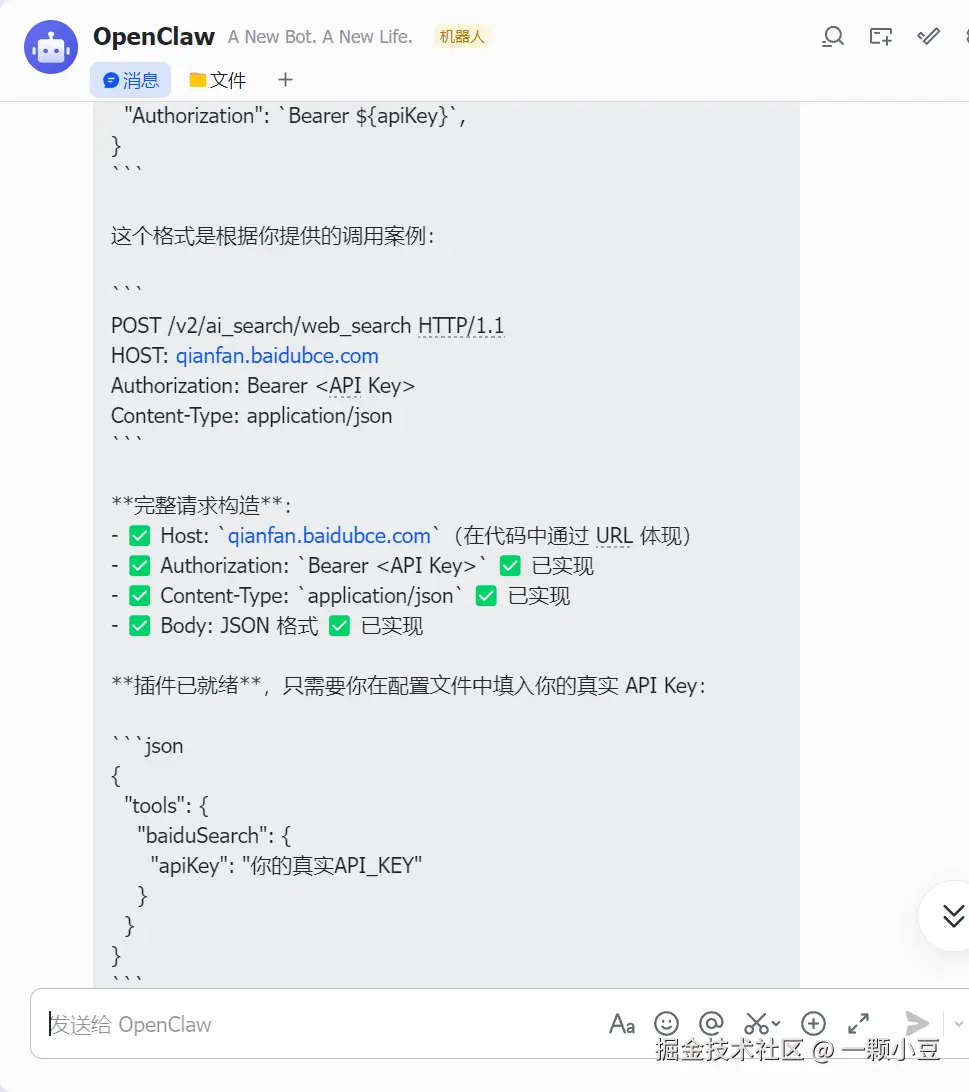Open the chat search magnifier icon
Screen dimensions: 969x1092
832,36
